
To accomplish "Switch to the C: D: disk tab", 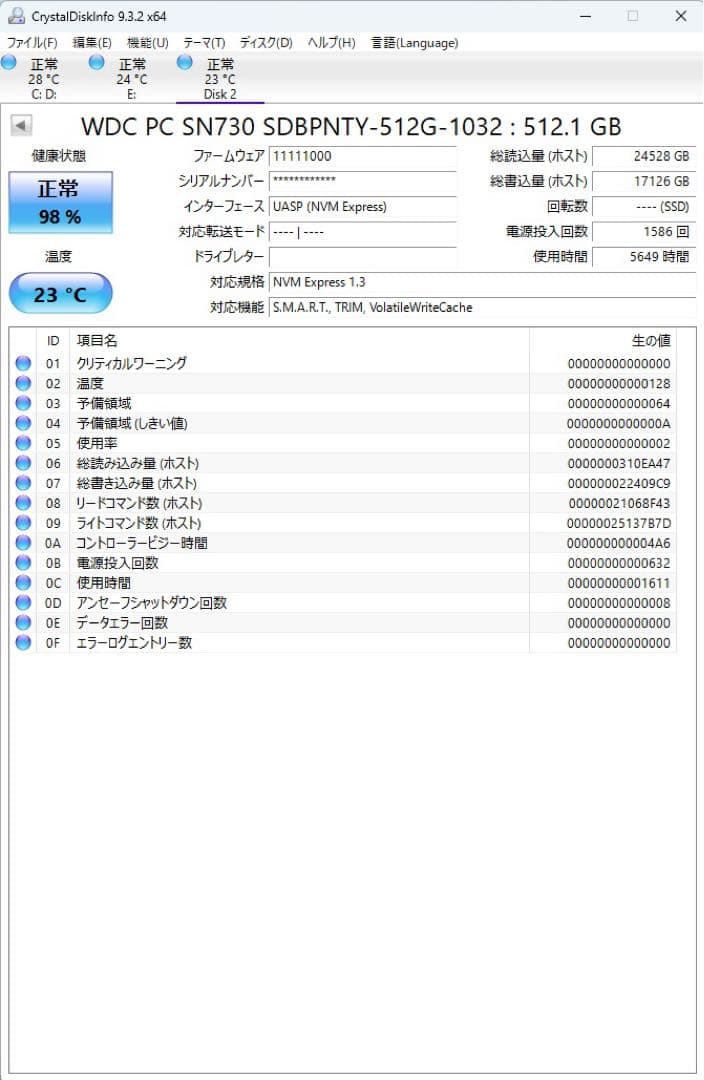I will point(44,79).
